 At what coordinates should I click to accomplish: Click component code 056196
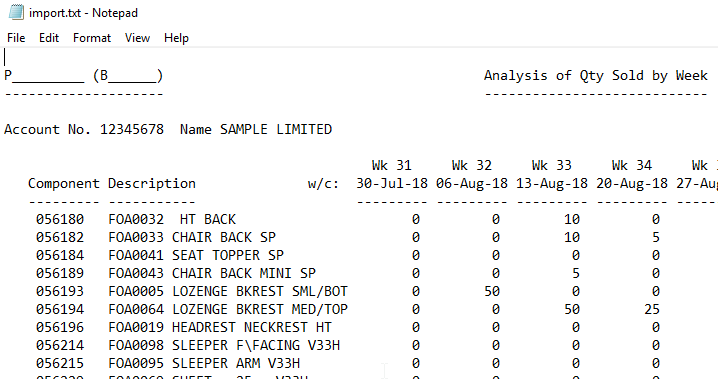point(60,328)
